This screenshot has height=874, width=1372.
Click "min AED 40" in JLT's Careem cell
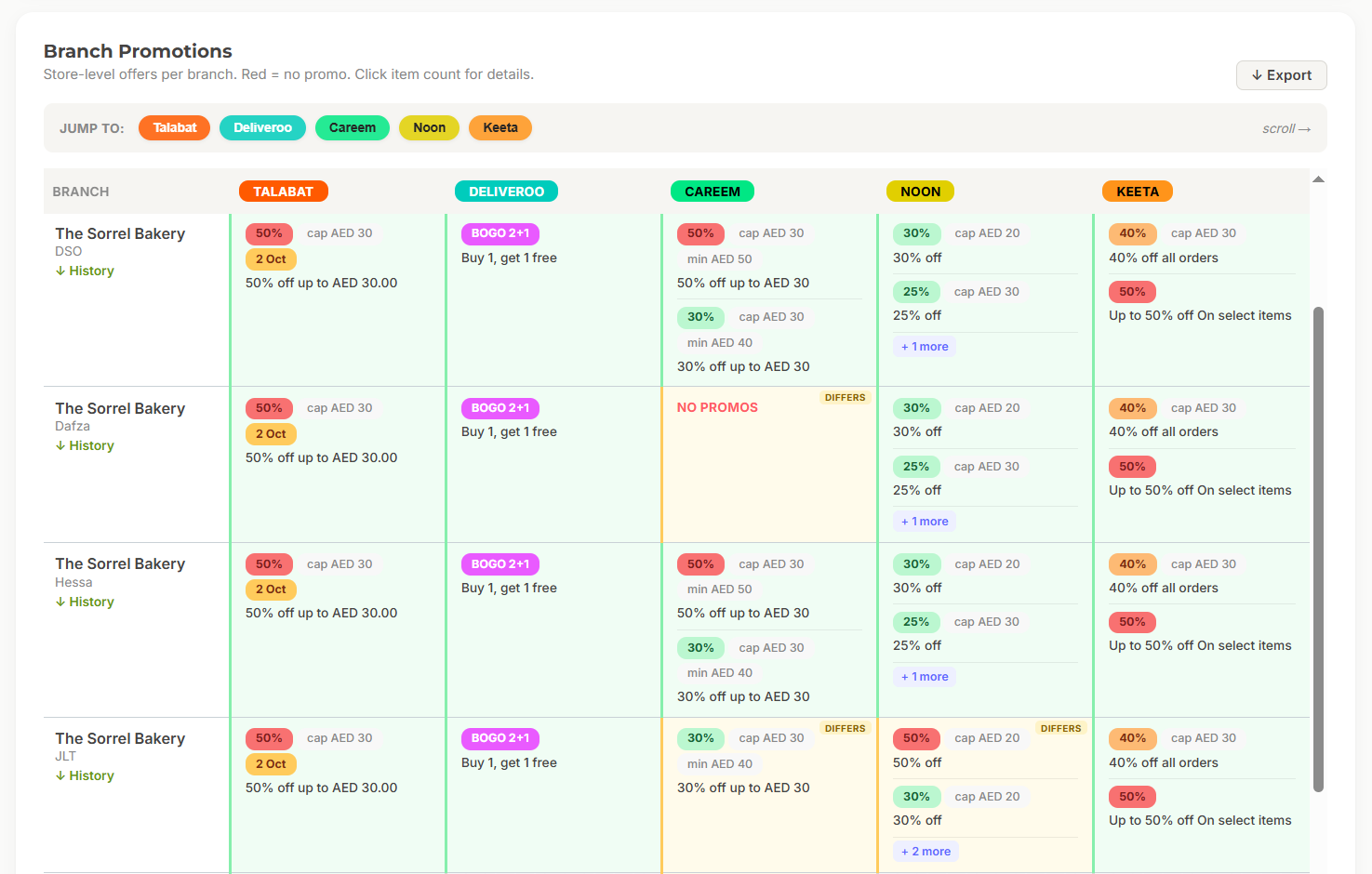[x=719, y=764]
